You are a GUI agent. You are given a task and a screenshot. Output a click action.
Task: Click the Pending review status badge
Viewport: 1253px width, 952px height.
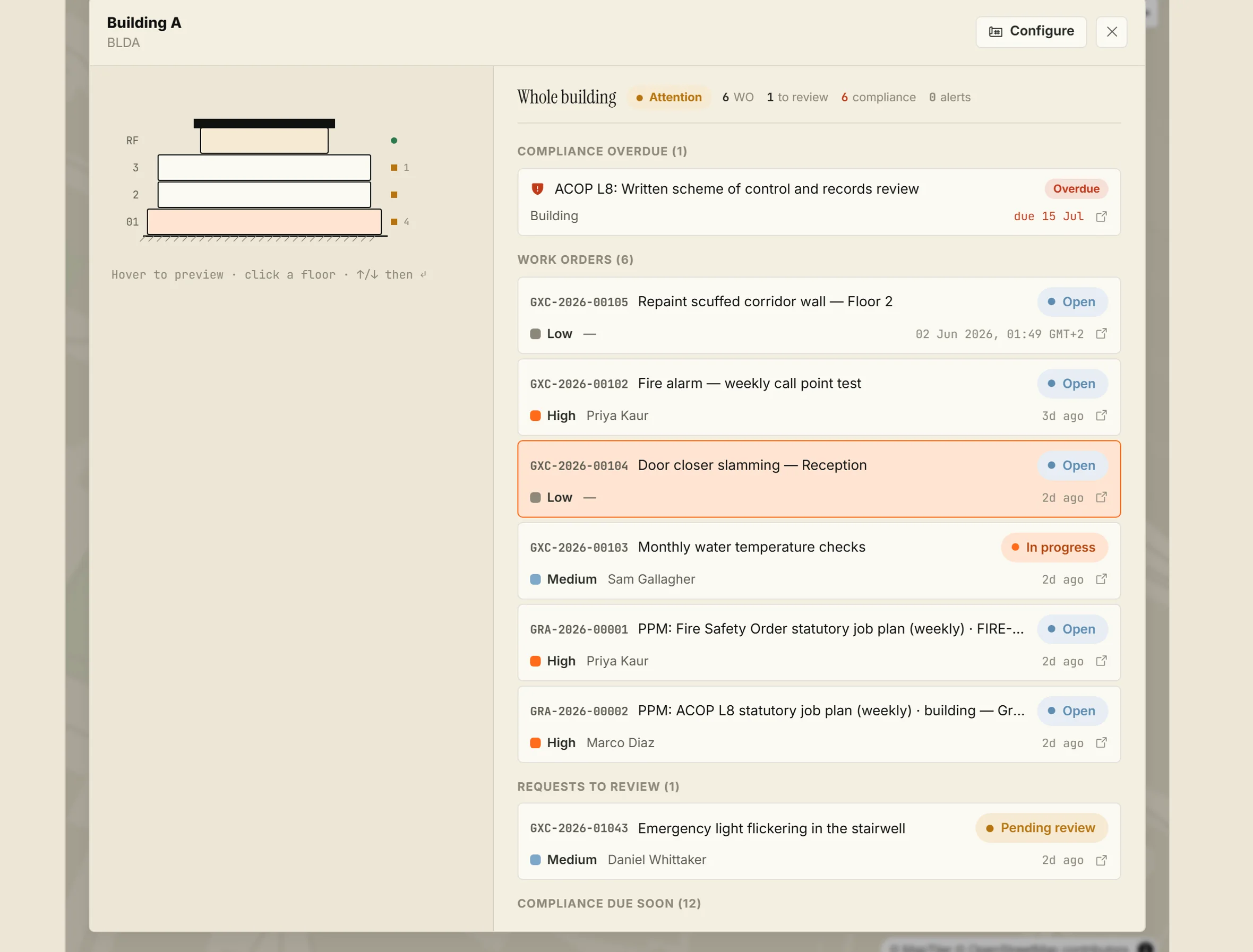1042,828
